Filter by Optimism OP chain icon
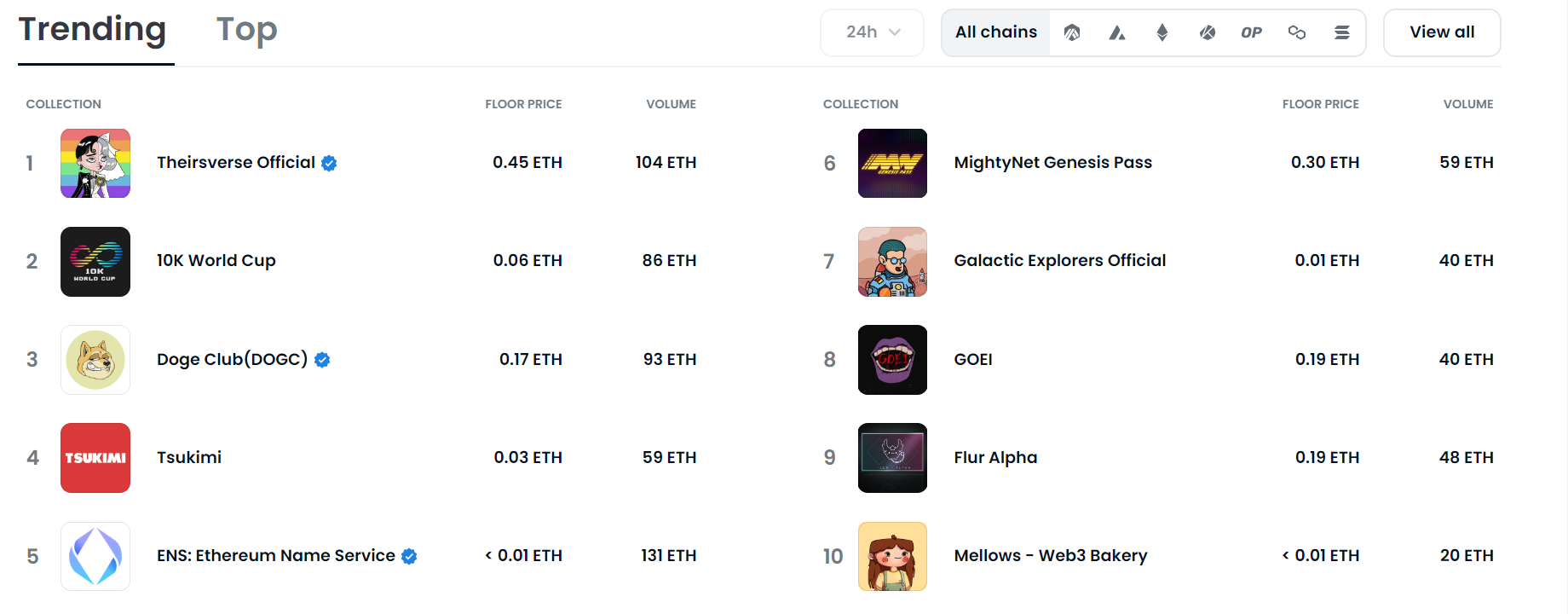Viewport: 1568px width, 614px height. (1252, 32)
